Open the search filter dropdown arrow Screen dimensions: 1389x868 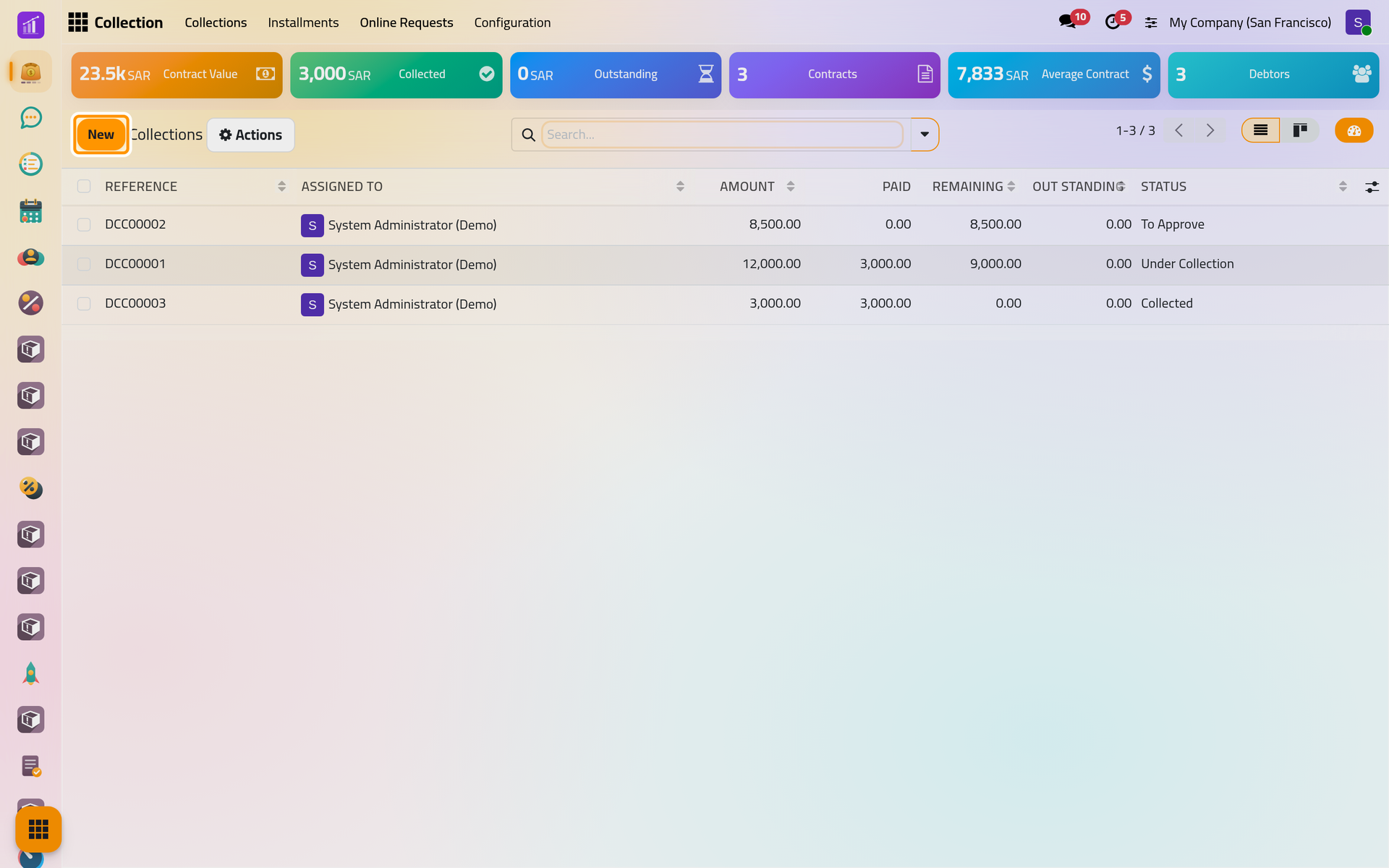pos(925,135)
